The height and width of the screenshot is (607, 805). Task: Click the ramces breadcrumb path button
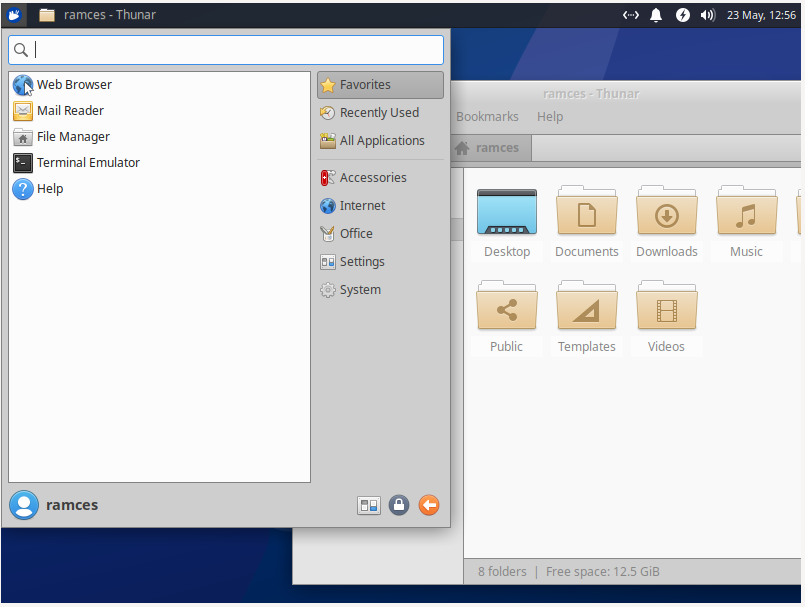click(490, 147)
